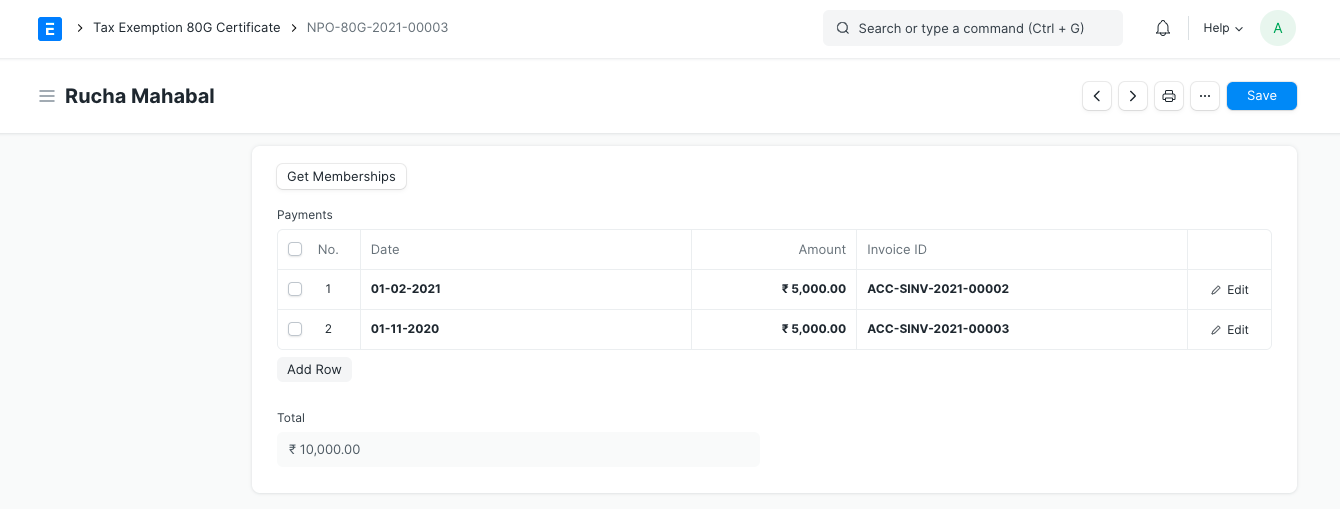Viewport: 1340px width, 509px height.
Task: Check the row 1 payment checkbox
Action: pos(295,289)
